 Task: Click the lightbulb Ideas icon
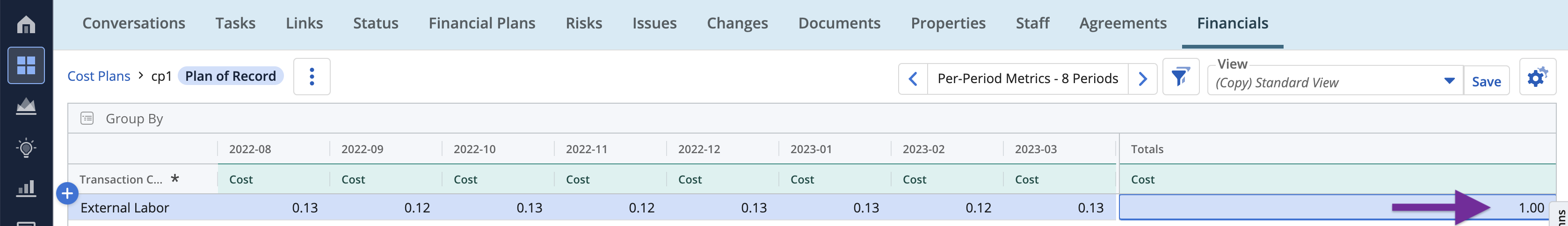coord(26,148)
